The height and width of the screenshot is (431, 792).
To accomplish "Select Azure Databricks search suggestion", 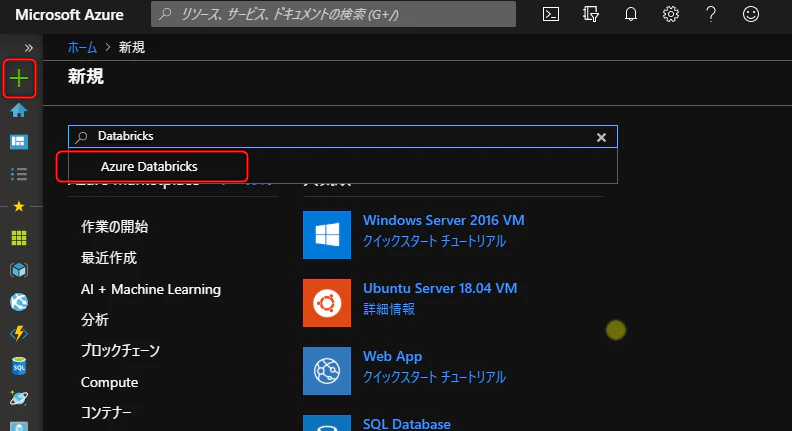I will click(x=149, y=167).
